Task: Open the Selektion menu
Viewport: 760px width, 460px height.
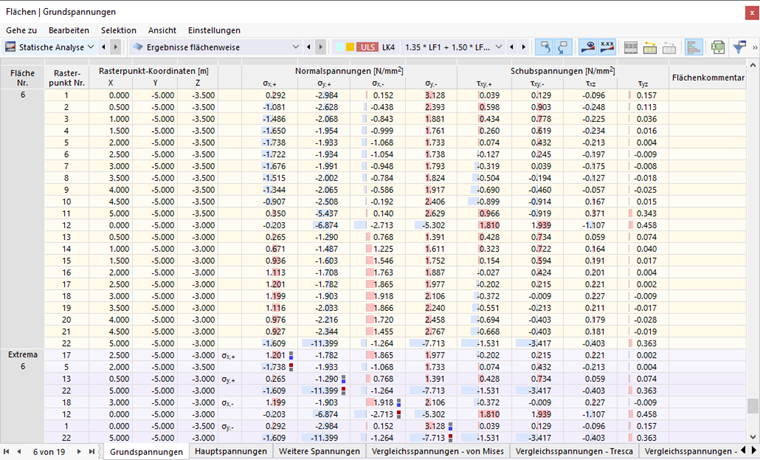Action: pos(120,30)
